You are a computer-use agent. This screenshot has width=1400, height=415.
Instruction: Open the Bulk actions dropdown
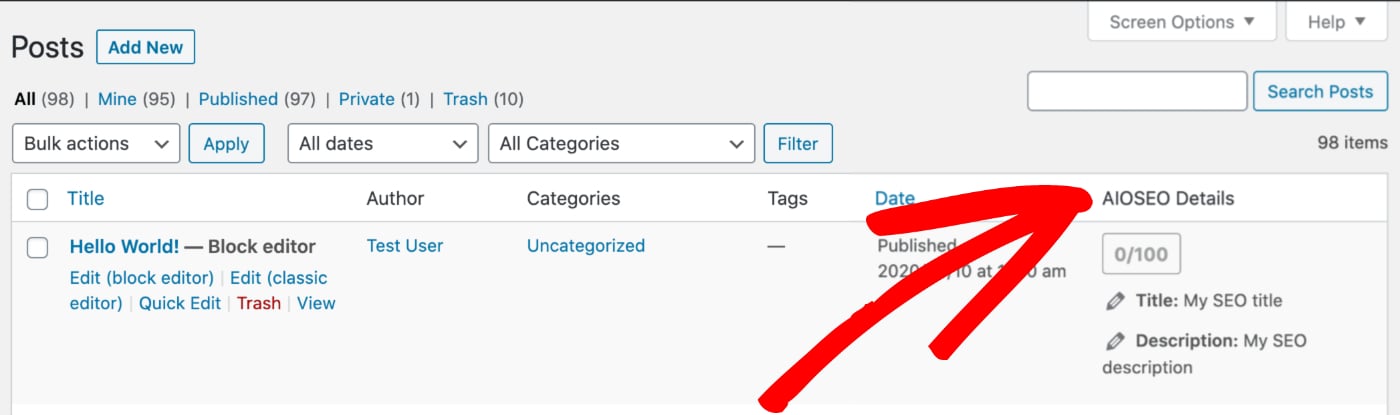96,143
